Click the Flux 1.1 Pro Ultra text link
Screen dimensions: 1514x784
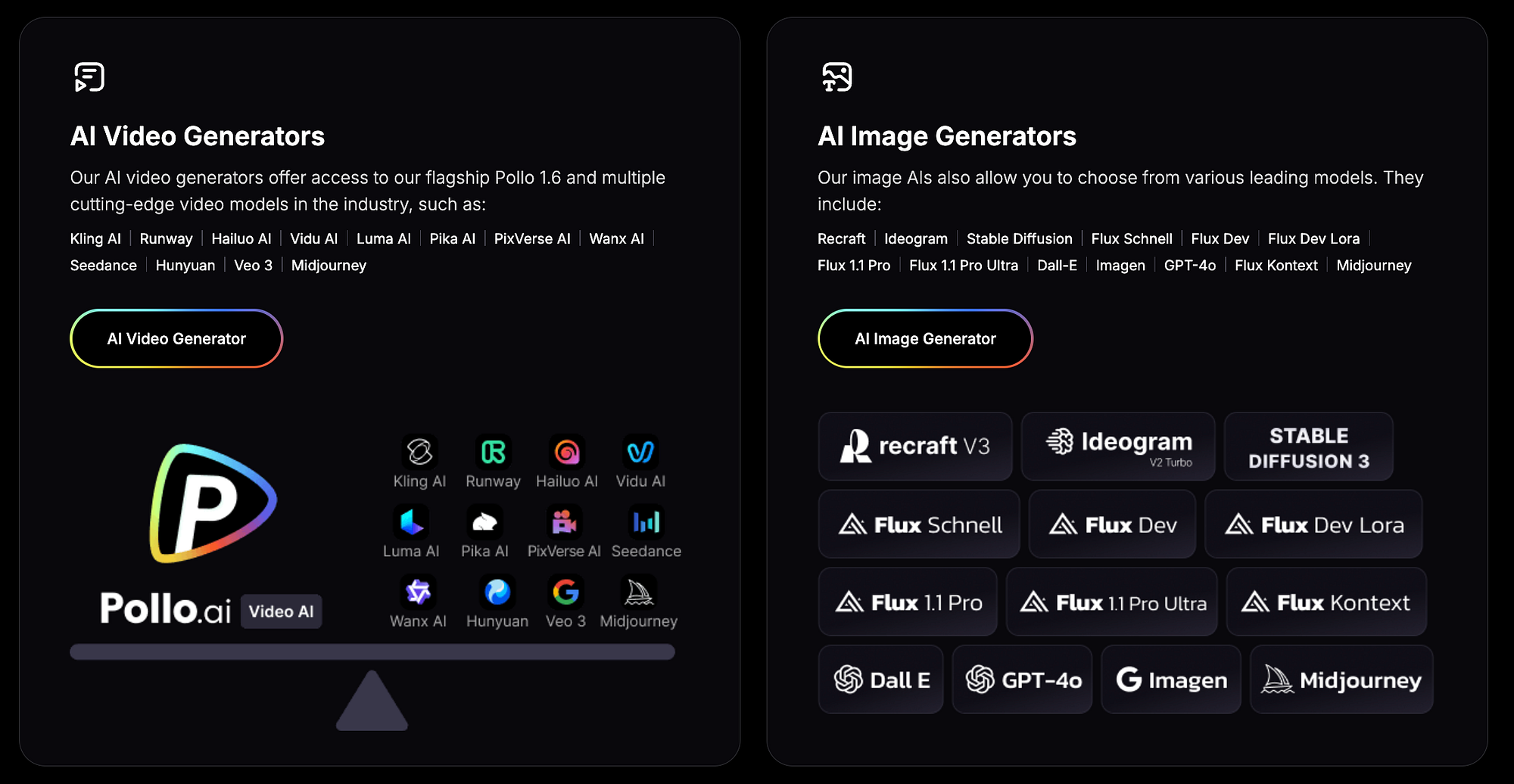coord(964,266)
